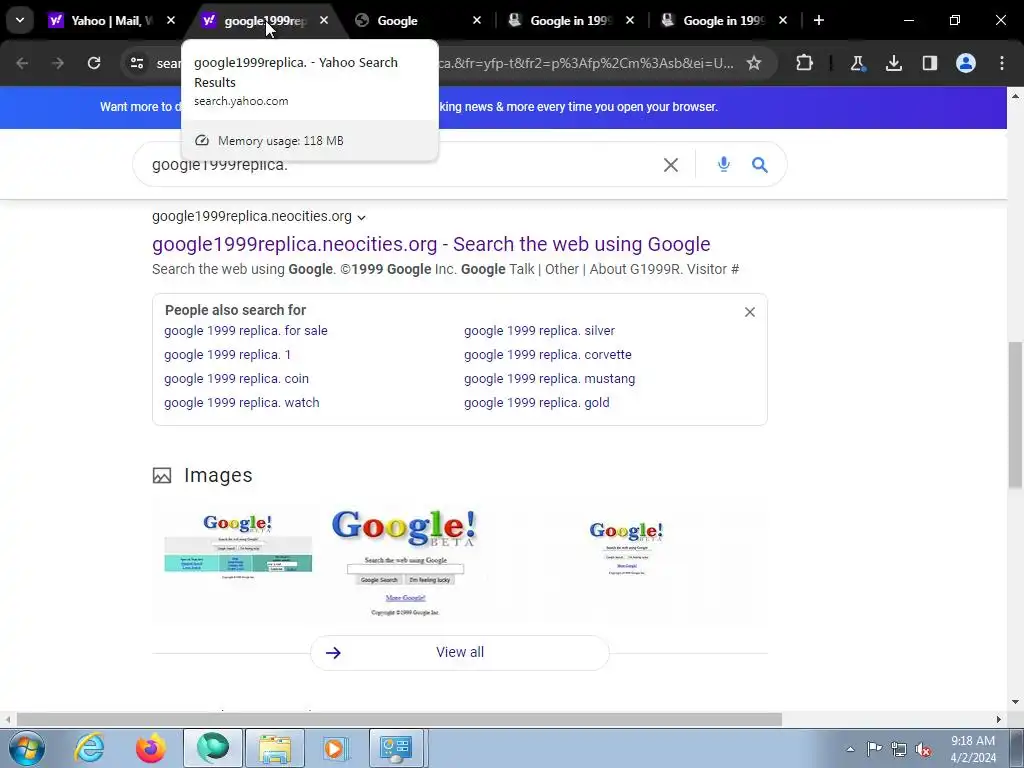
Task: Open Chrome Labs flask icon
Action: coord(857,63)
